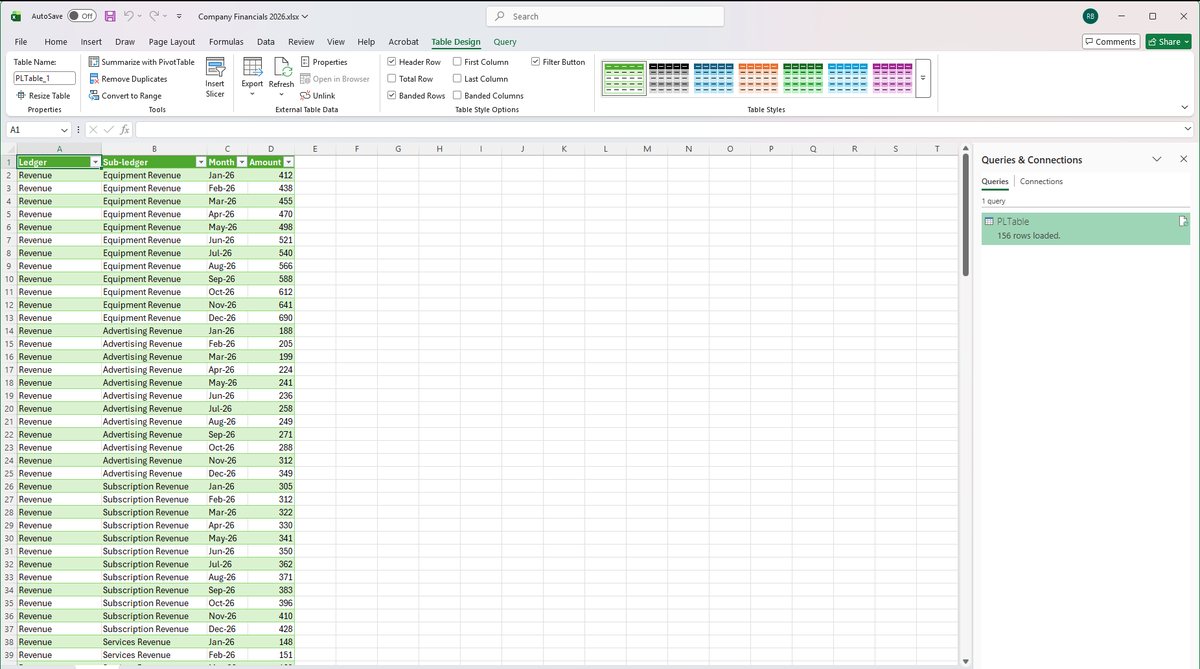The image size is (1200, 669).
Task: Switch to Connections tab in side pane
Action: (1041, 181)
